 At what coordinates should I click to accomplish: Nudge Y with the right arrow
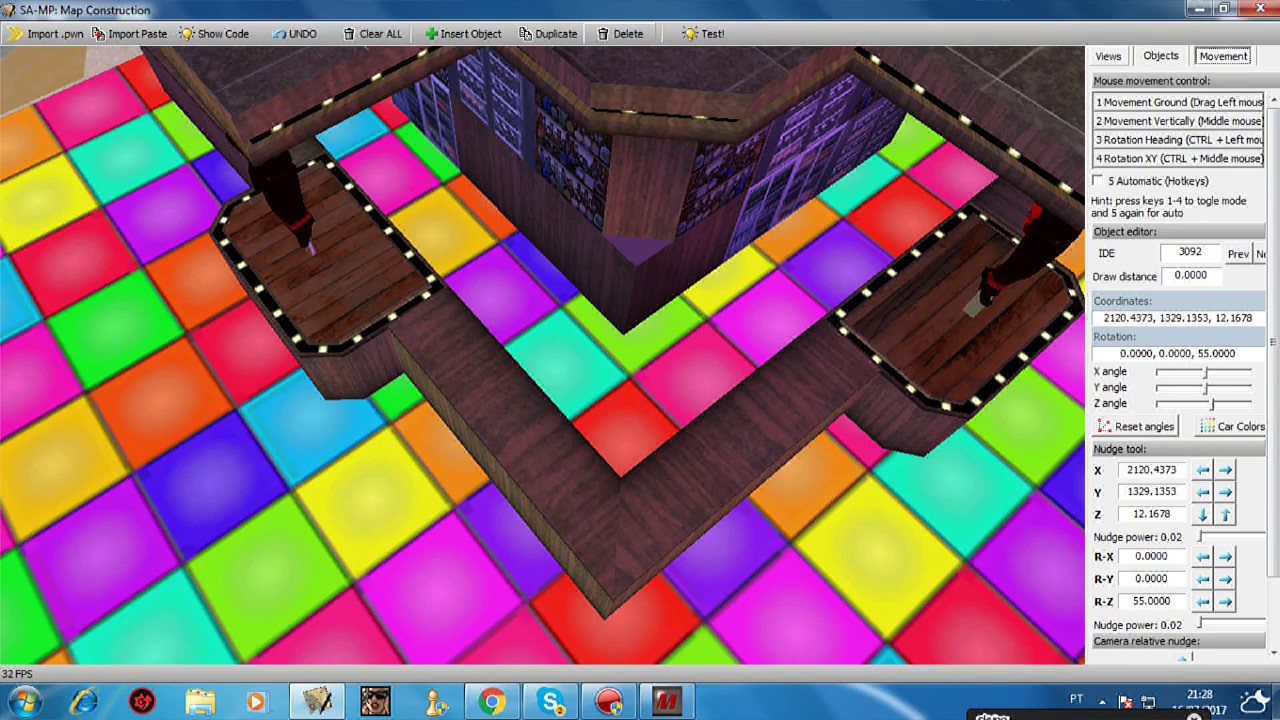(1225, 492)
